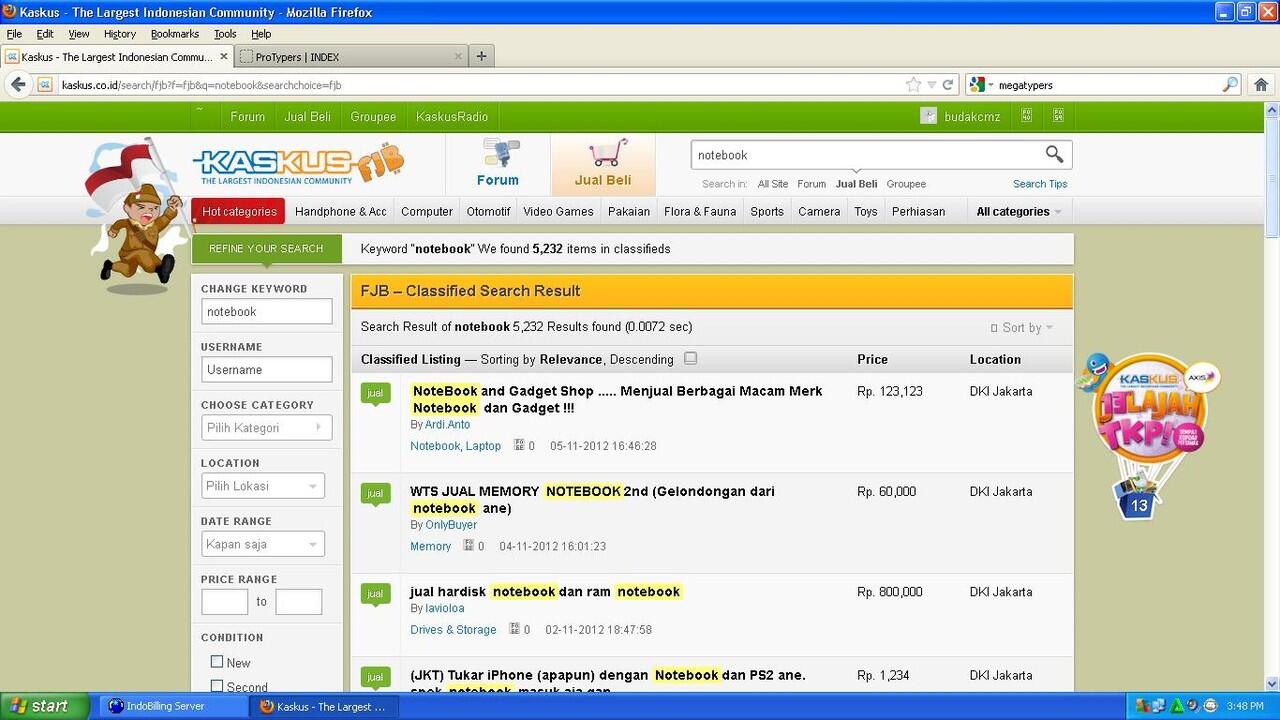Image resolution: width=1280 pixels, height=720 pixels.
Task: Open the Tools menu
Action: click(225, 34)
